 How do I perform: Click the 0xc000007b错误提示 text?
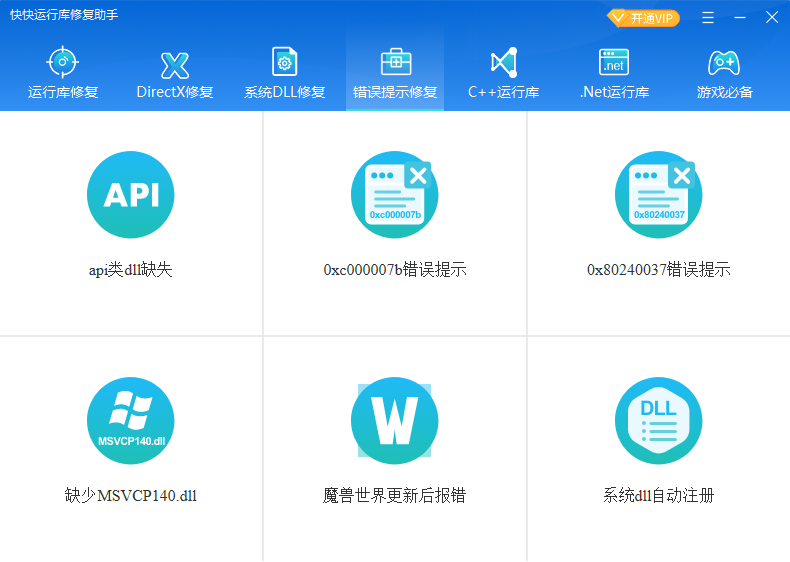coord(395,270)
